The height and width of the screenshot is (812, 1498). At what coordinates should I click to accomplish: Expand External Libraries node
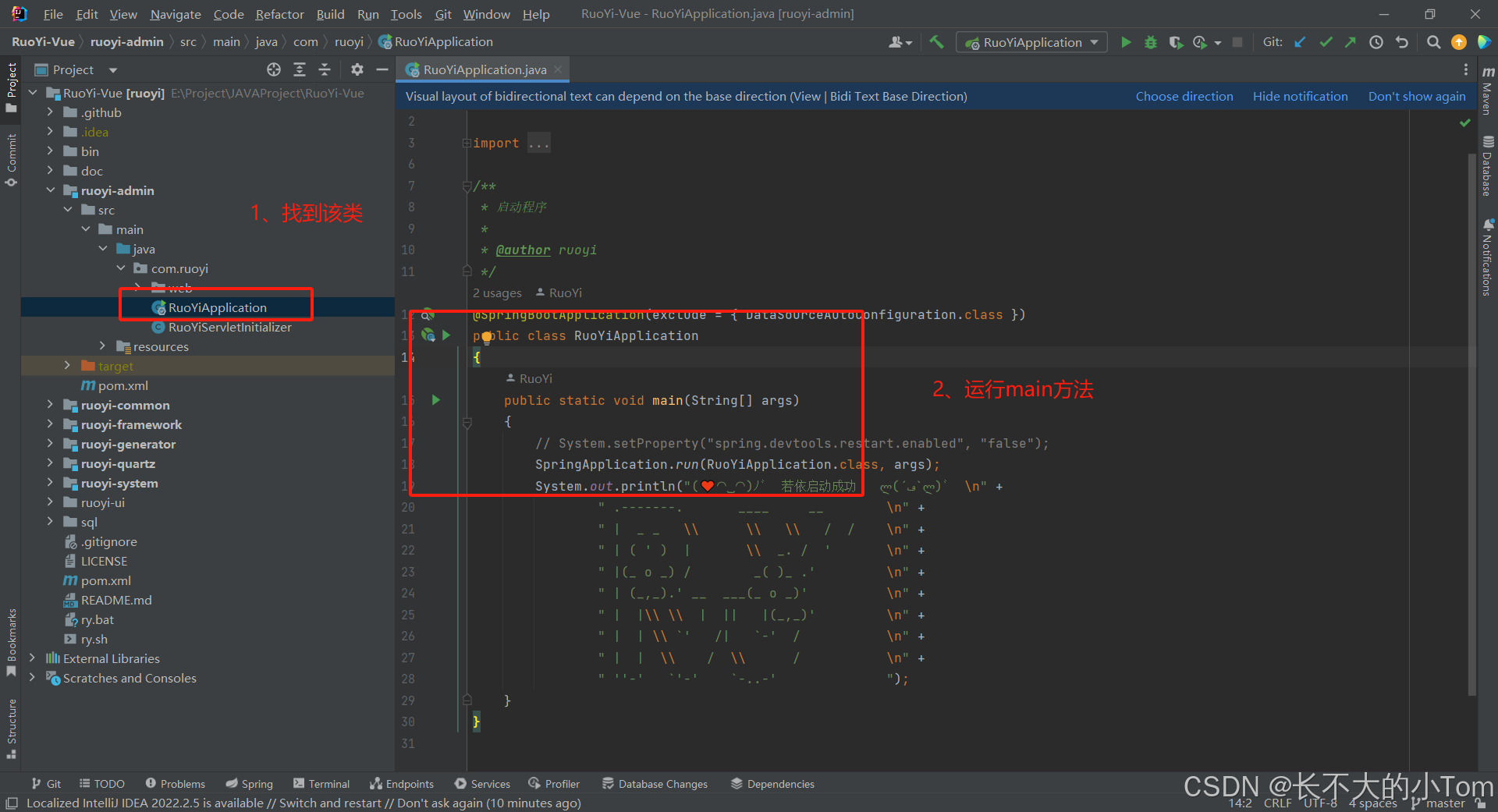(33, 658)
